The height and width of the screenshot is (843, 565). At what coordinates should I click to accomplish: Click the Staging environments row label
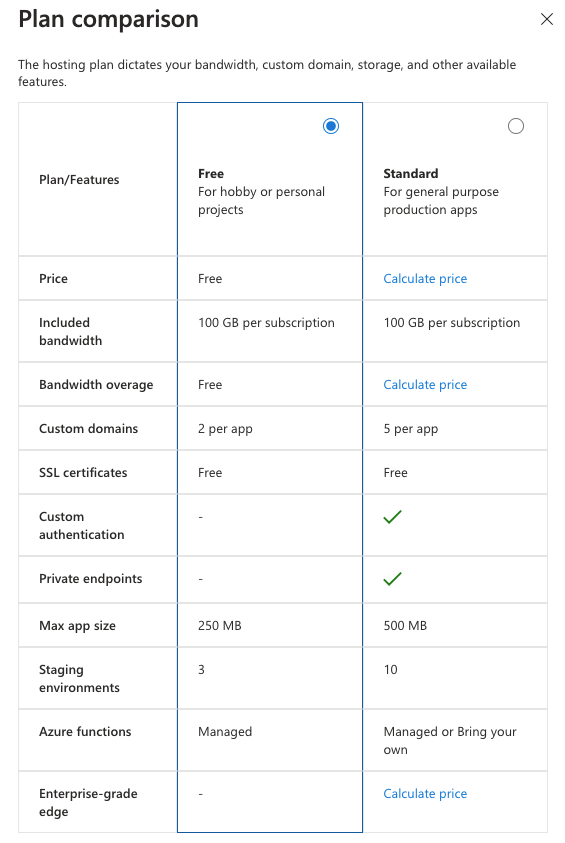click(x=79, y=678)
